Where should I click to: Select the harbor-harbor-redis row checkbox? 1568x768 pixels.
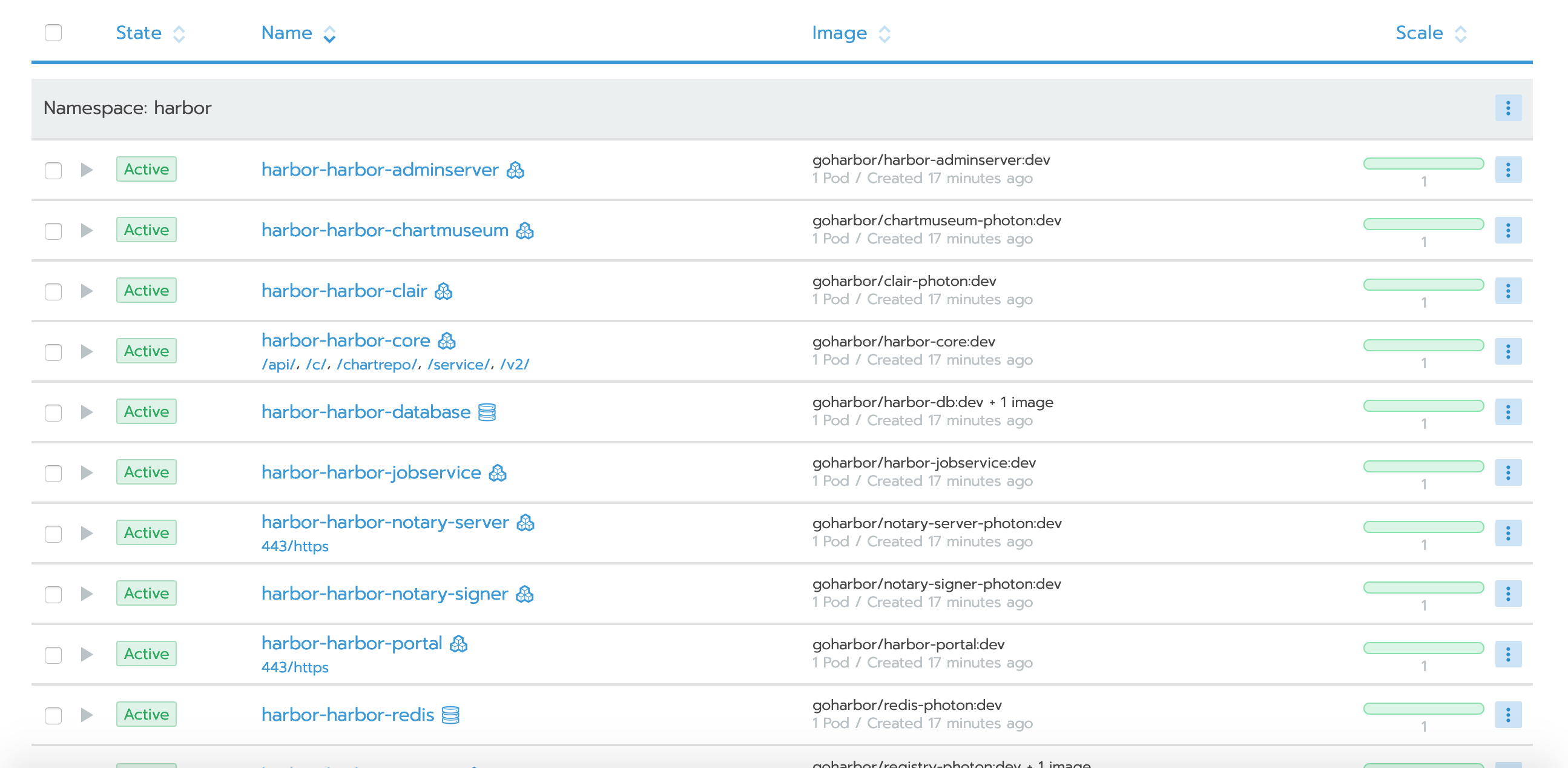(53, 716)
